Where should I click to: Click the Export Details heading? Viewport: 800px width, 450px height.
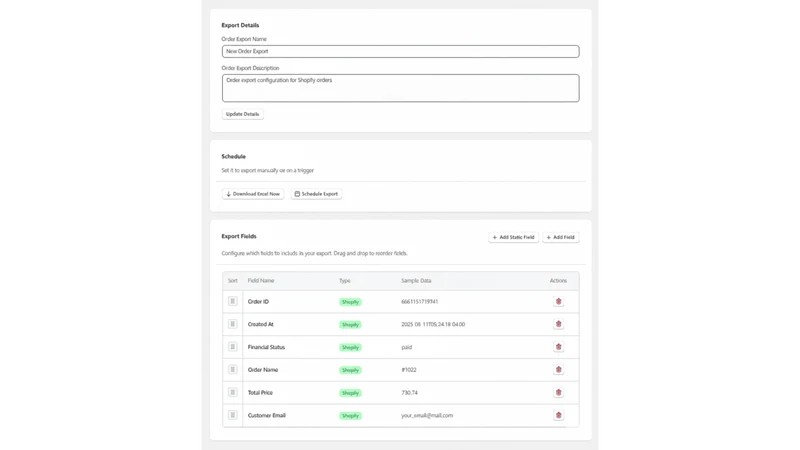[240, 25]
